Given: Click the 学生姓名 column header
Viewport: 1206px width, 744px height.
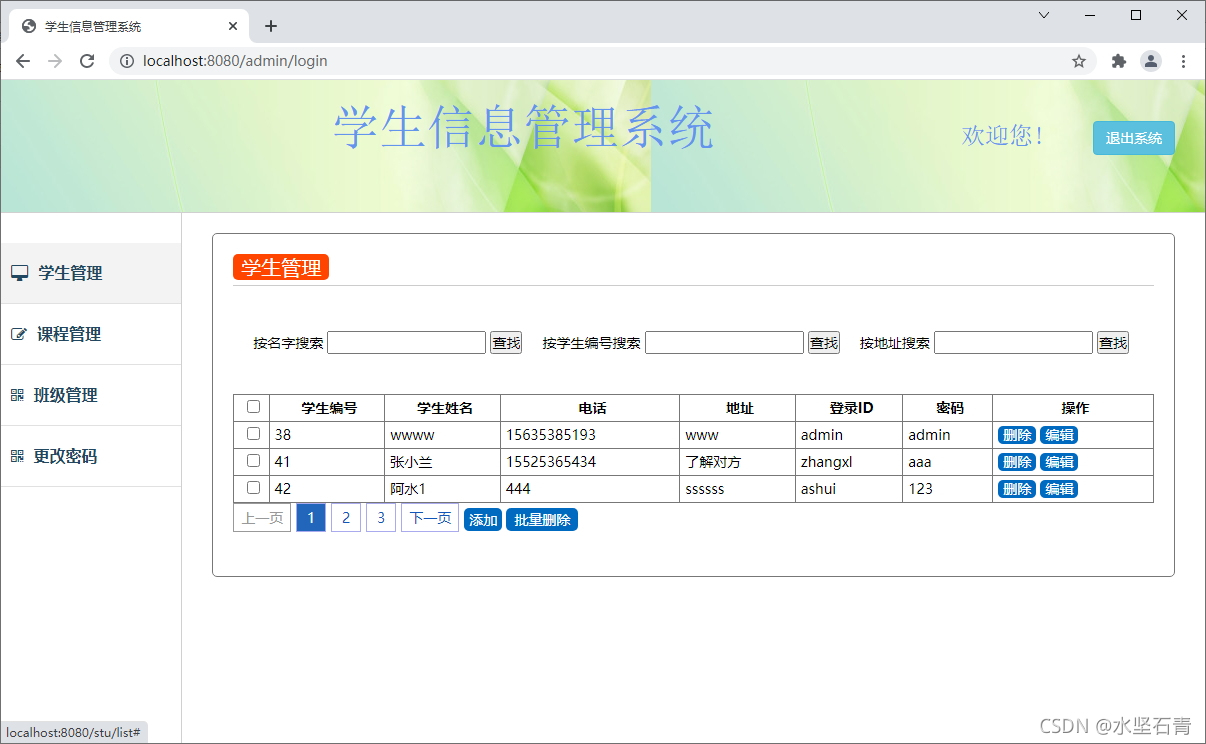Looking at the screenshot, I should coord(444,408).
